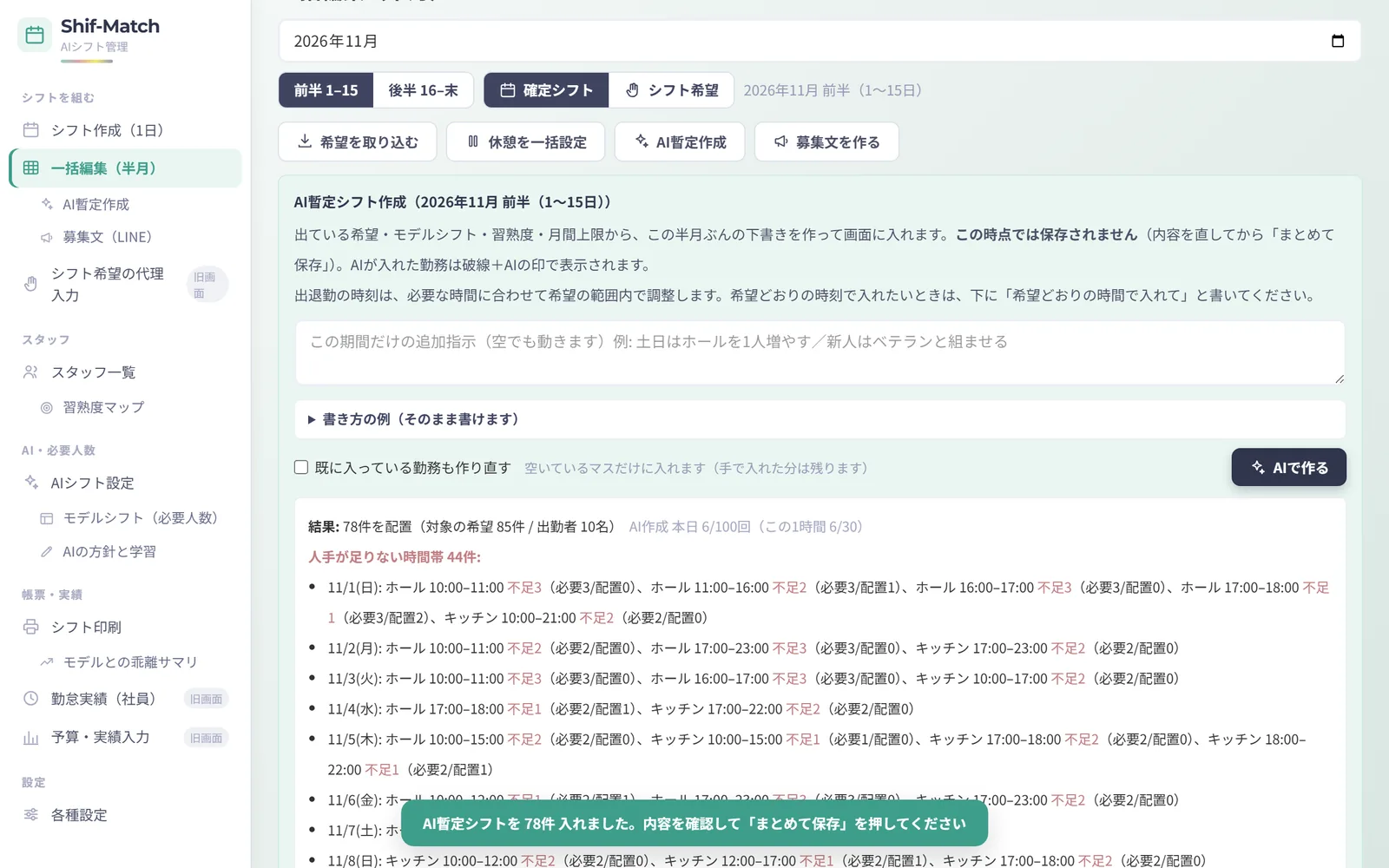Click the sliders icon beside 各種設定
Viewport: 1389px width, 868px height.
coord(31,815)
